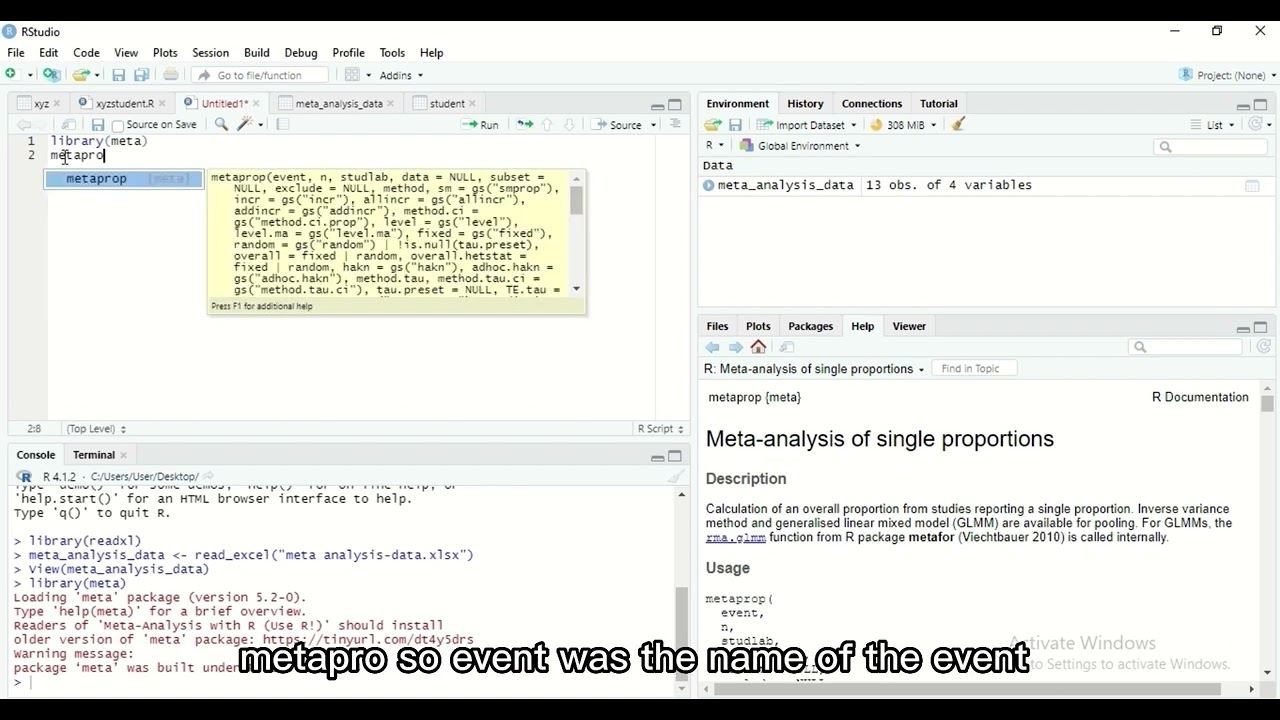Switch to the xyzstudent.R tab
Image resolution: width=1280 pixels, height=720 pixels.
[123, 104]
